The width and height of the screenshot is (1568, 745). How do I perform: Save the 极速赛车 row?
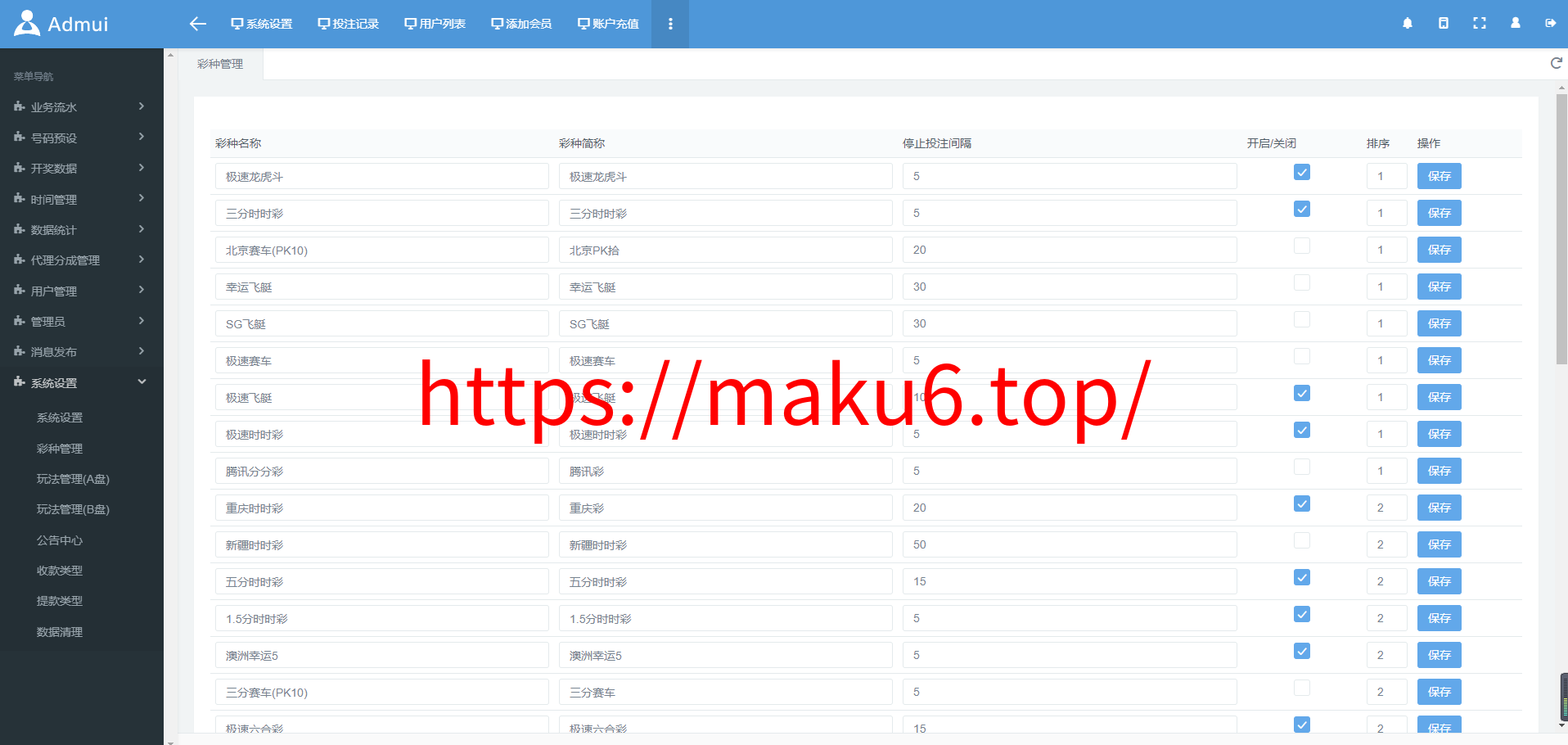[1440, 360]
